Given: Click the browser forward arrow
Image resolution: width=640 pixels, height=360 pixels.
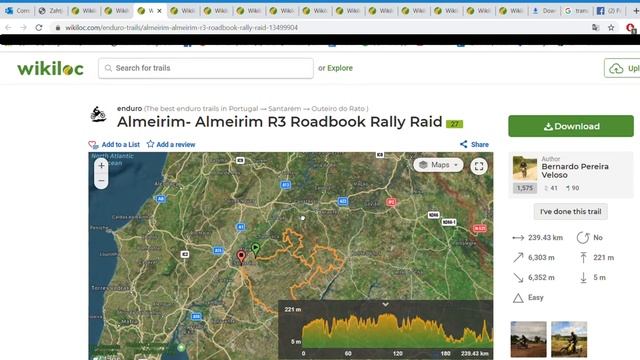Looking at the screenshot, I should click(23, 27).
